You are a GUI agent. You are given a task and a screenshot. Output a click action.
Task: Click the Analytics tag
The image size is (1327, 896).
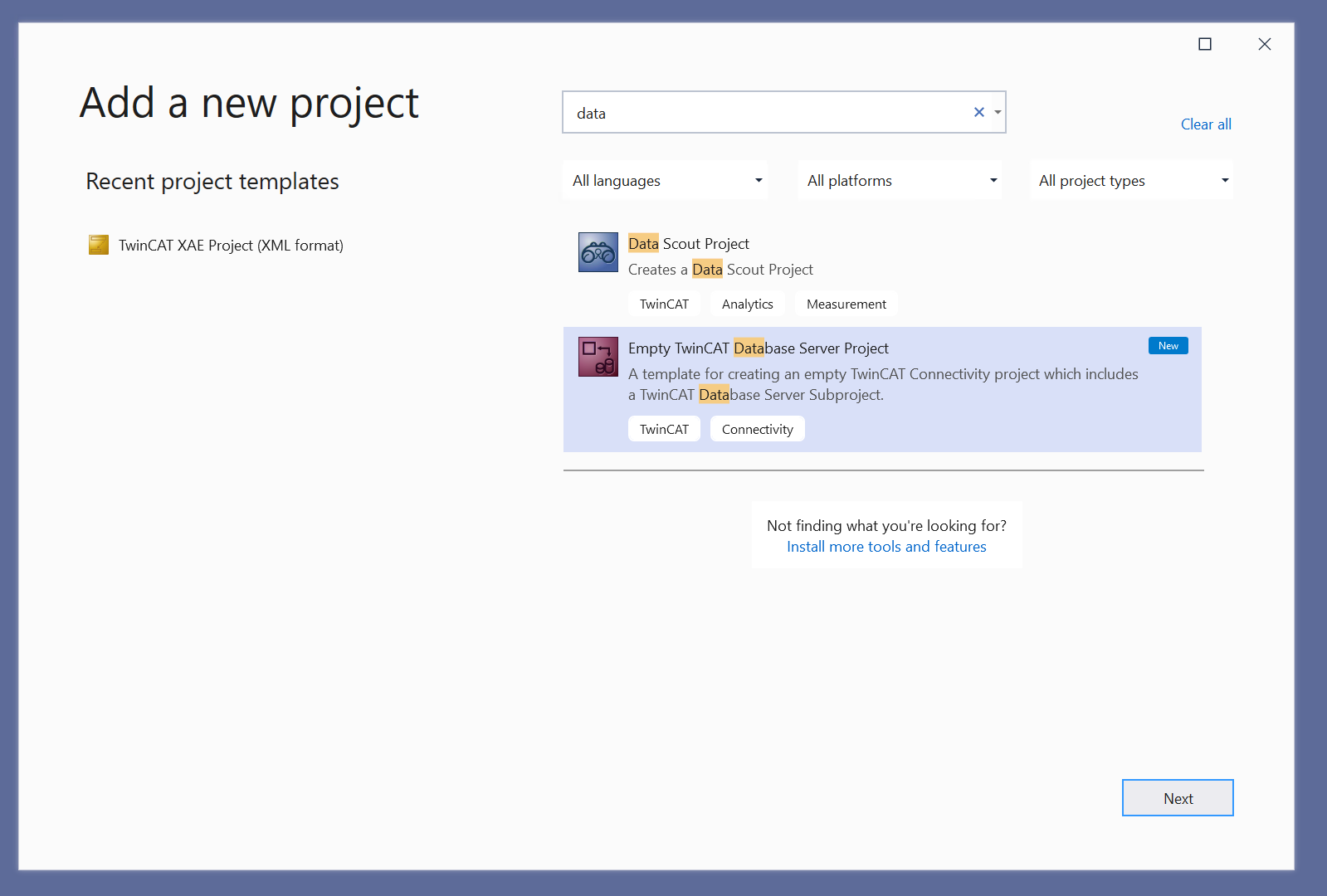pyautogui.click(x=748, y=304)
